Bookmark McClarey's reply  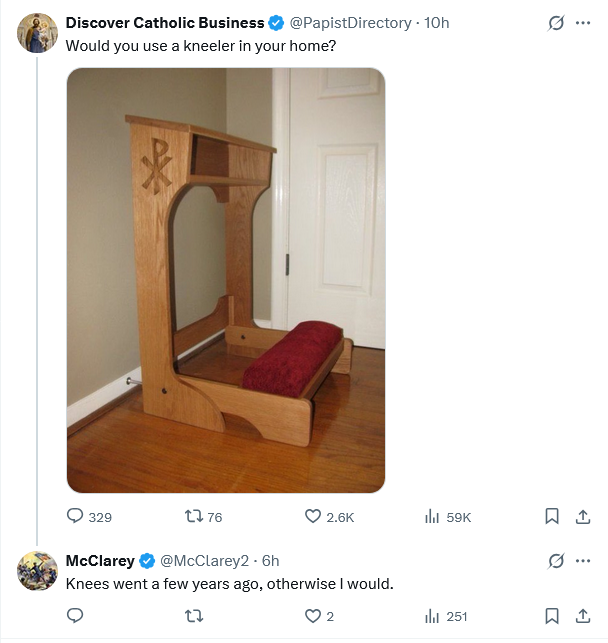click(552, 616)
